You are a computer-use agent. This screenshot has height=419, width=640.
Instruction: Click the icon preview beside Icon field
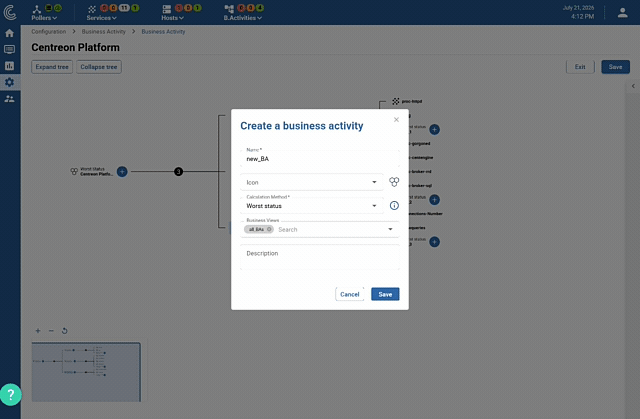(x=394, y=182)
